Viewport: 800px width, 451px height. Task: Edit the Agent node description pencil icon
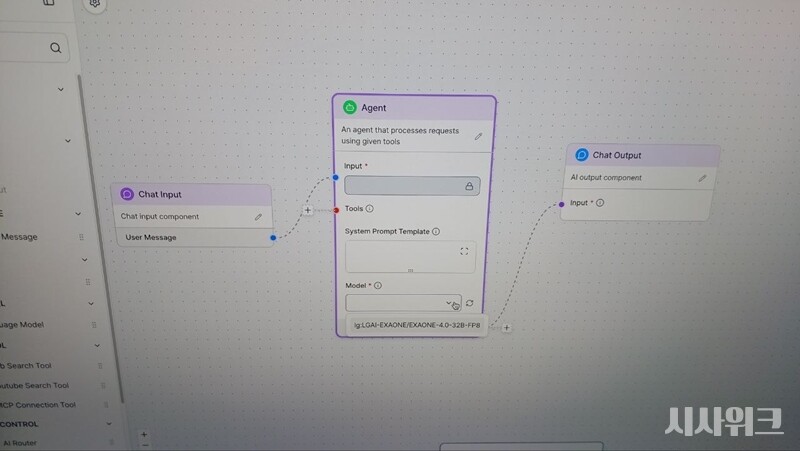pyautogui.click(x=478, y=136)
